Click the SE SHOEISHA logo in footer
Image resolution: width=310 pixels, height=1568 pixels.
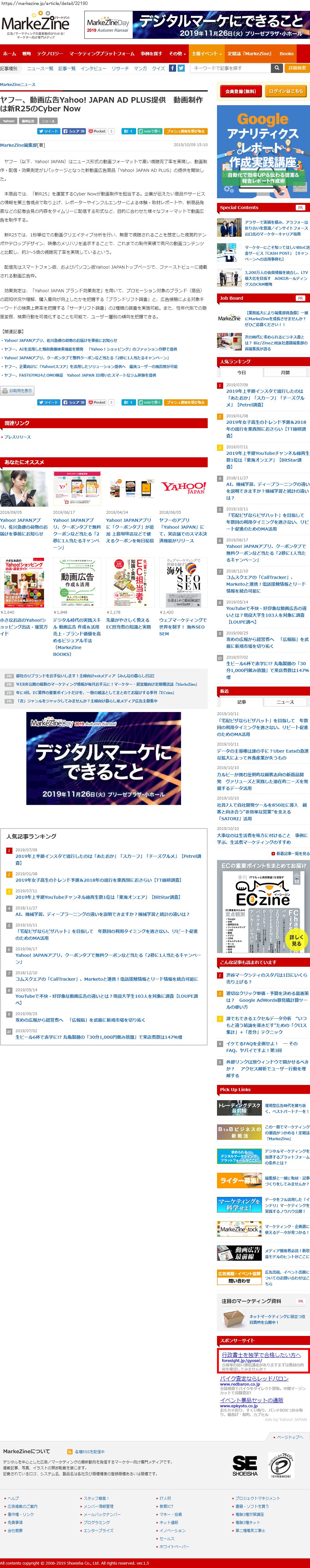point(244,1466)
